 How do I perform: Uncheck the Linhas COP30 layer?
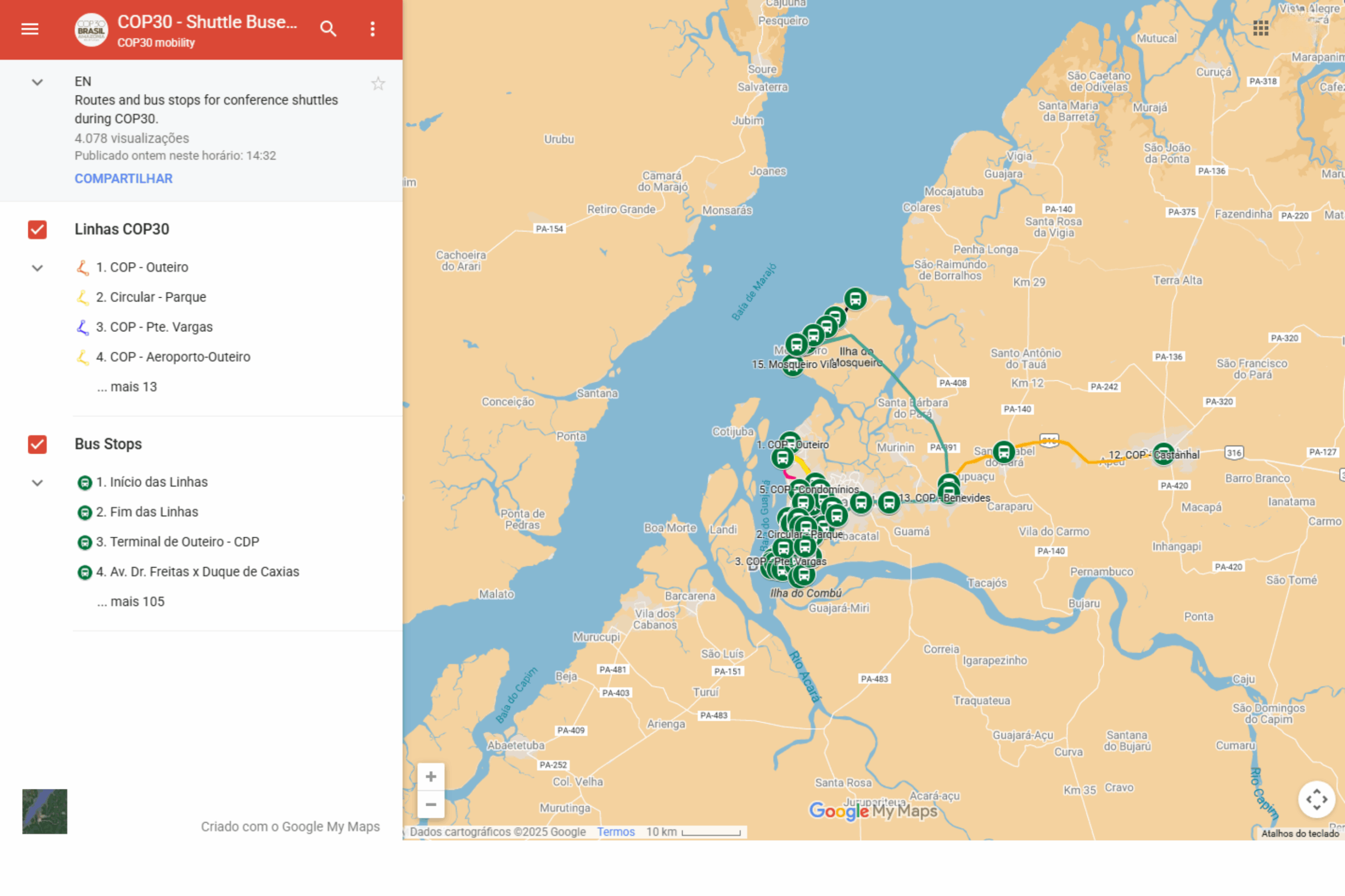tap(37, 230)
